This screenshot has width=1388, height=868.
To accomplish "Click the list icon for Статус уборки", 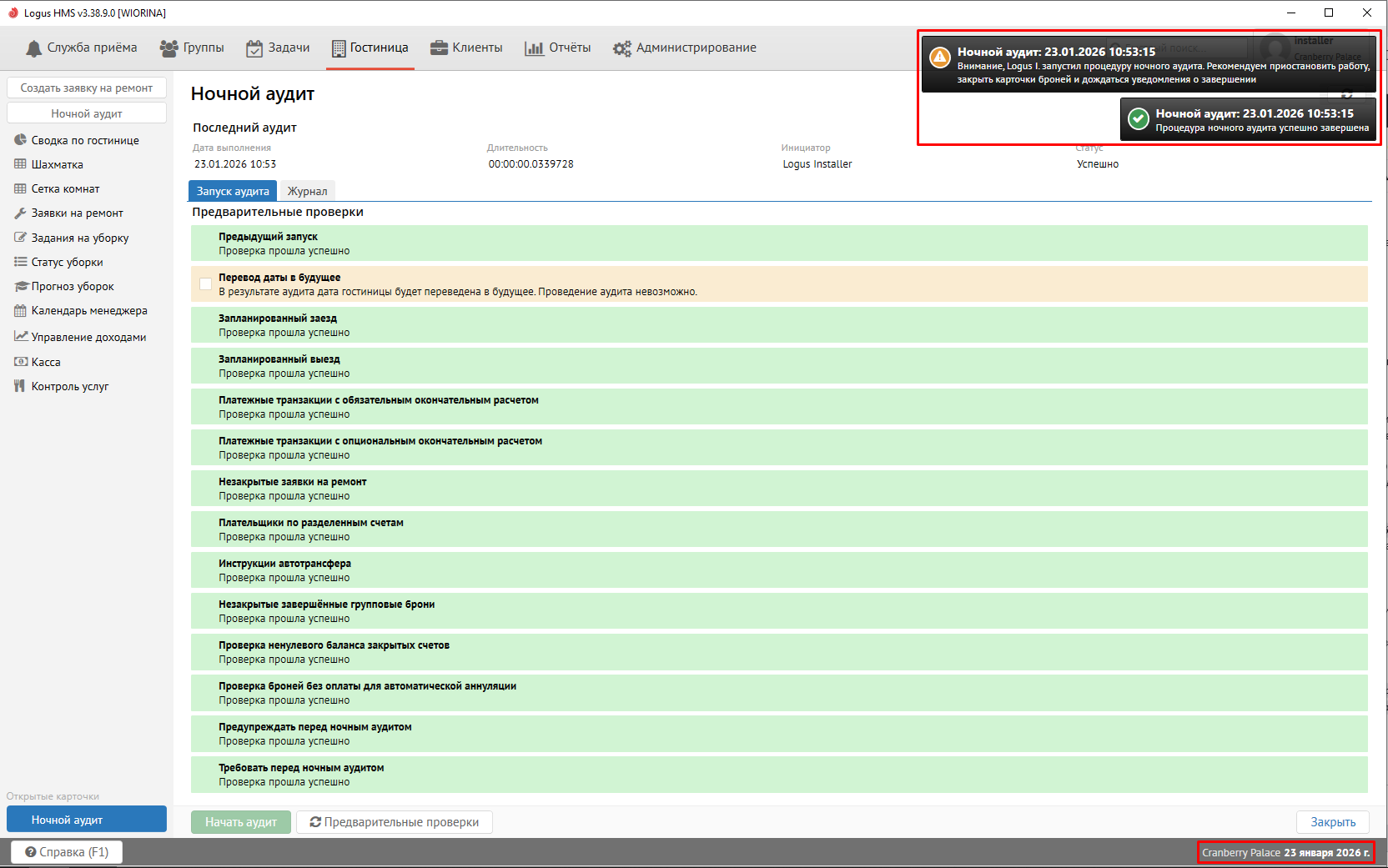I will 21,262.
